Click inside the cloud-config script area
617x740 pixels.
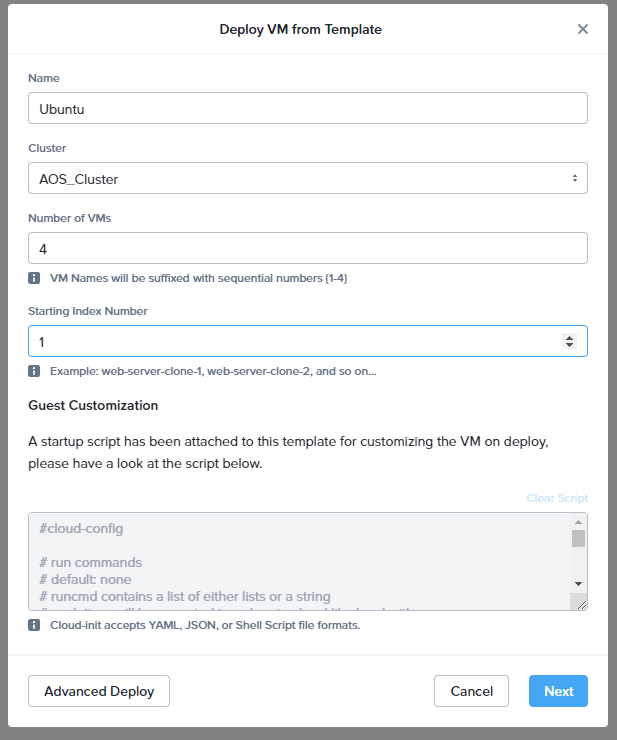tap(300, 562)
